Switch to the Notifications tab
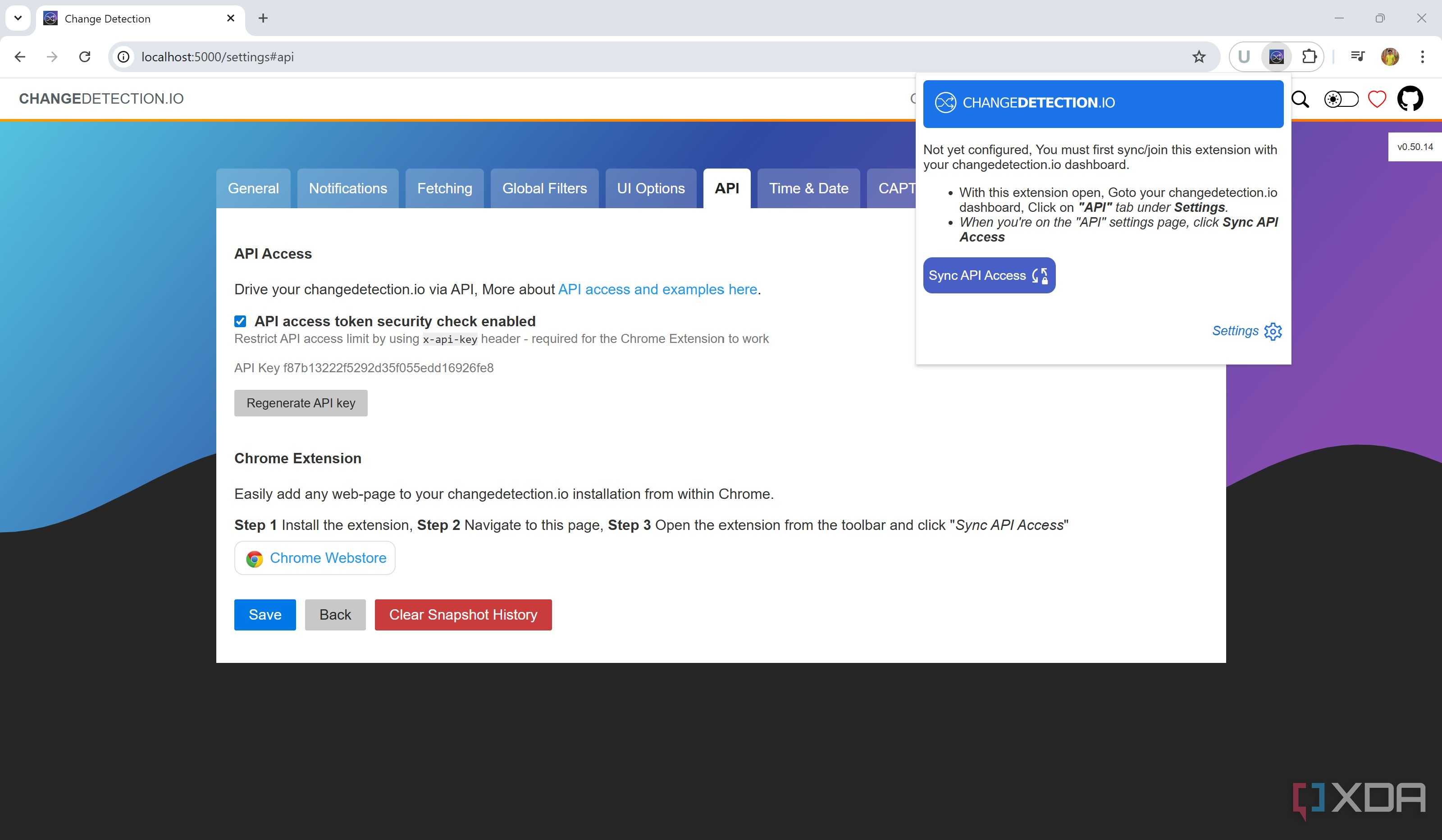This screenshot has height=840, width=1442. pos(348,188)
